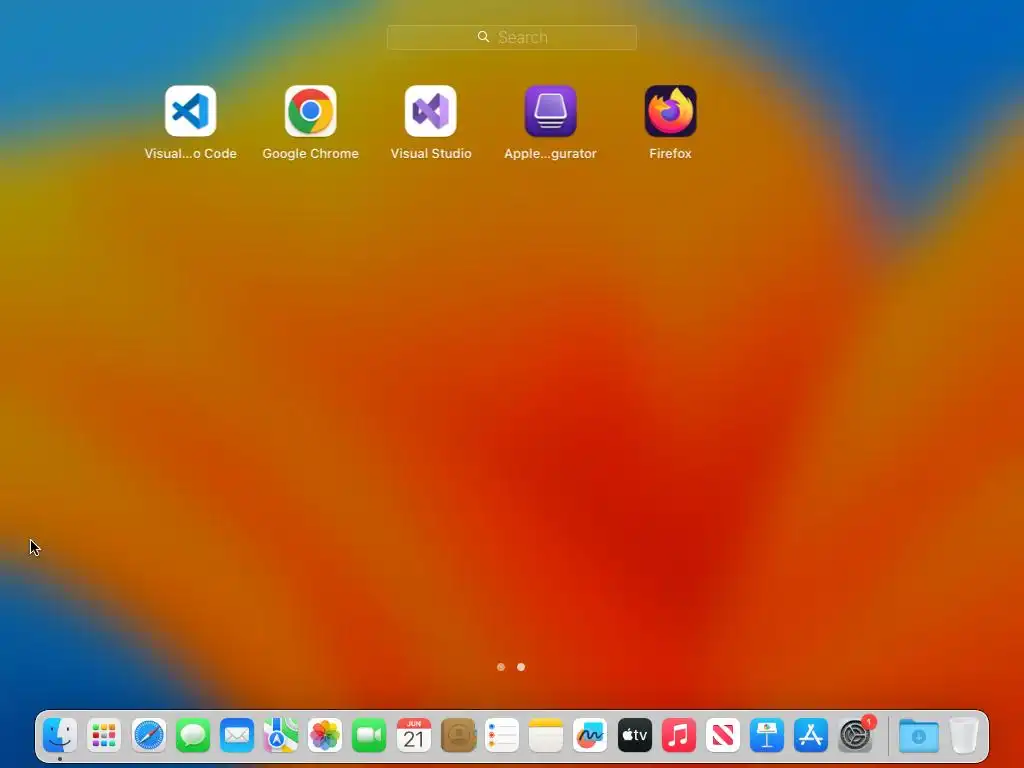1024x768 pixels.
Task: Open Mail app in Dock
Action: tap(236, 735)
